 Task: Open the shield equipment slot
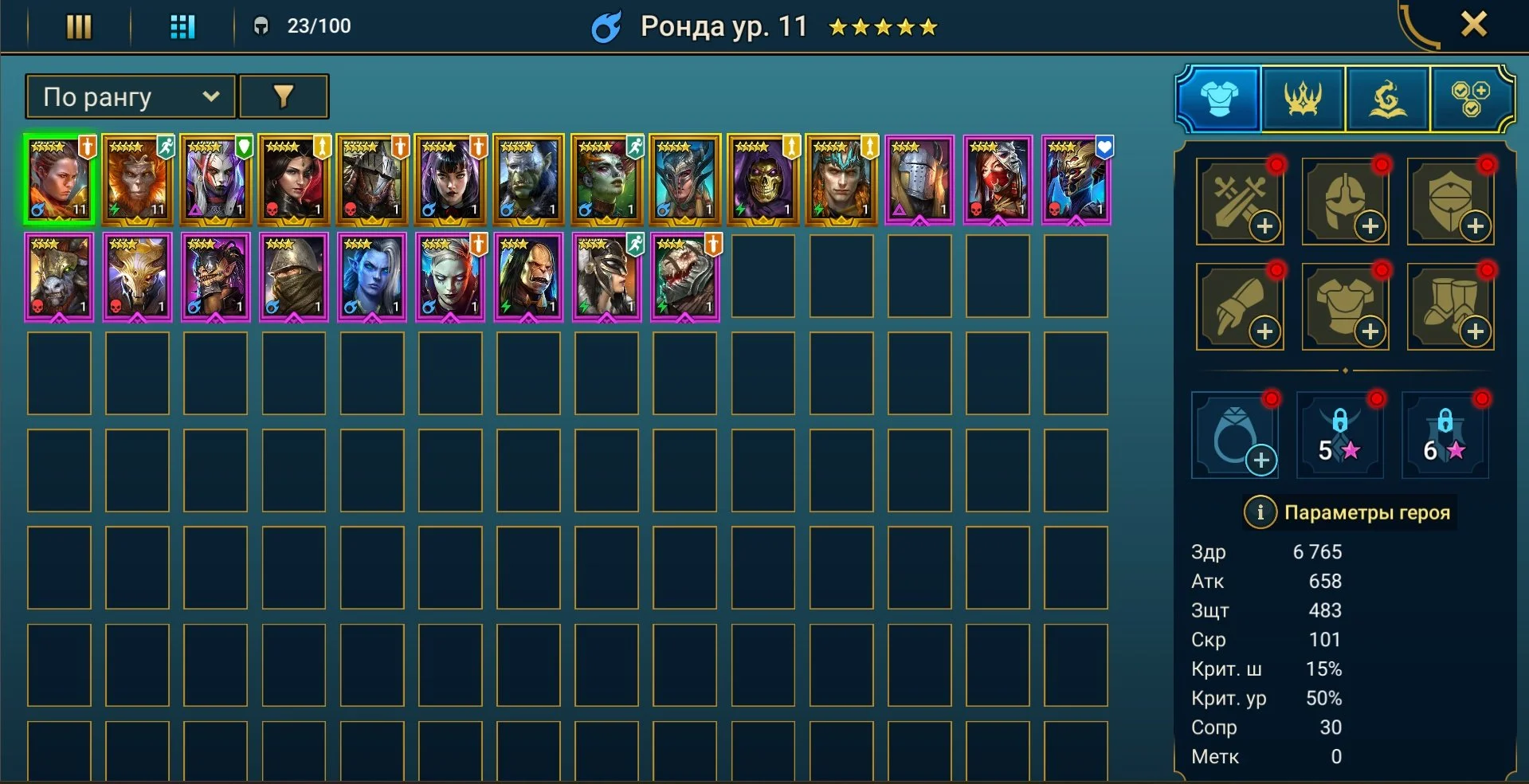point(1450,201)
